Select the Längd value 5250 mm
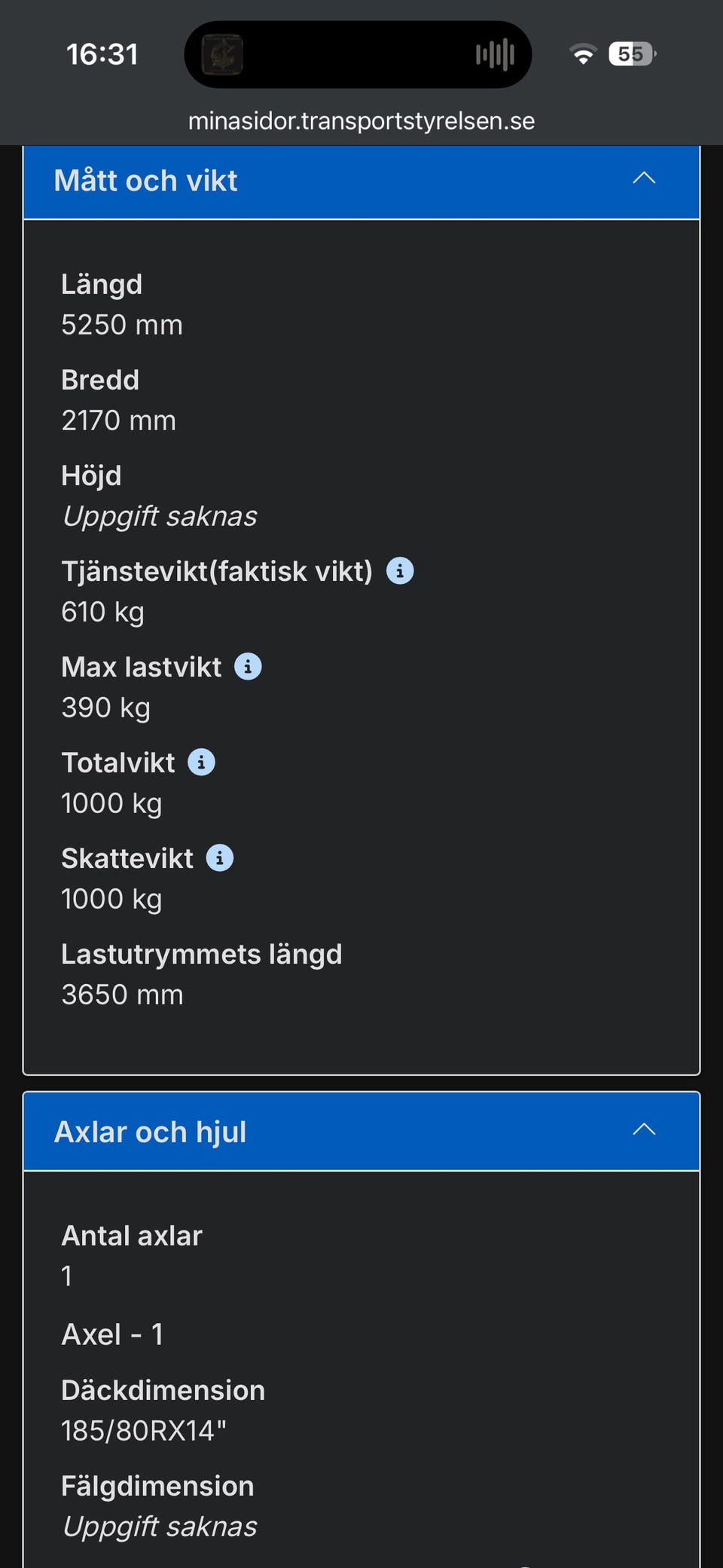Viewport: 723px width, 1568px height. coord(122,325)
